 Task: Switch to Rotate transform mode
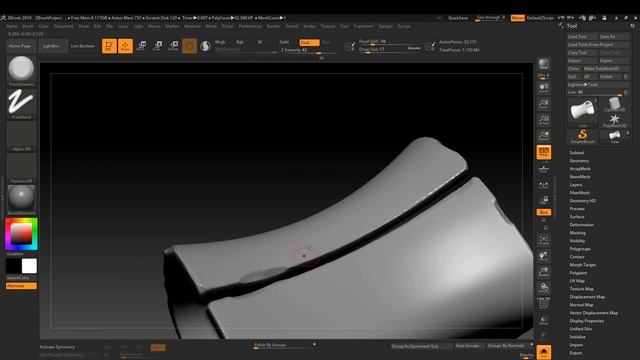click(173, 46)
